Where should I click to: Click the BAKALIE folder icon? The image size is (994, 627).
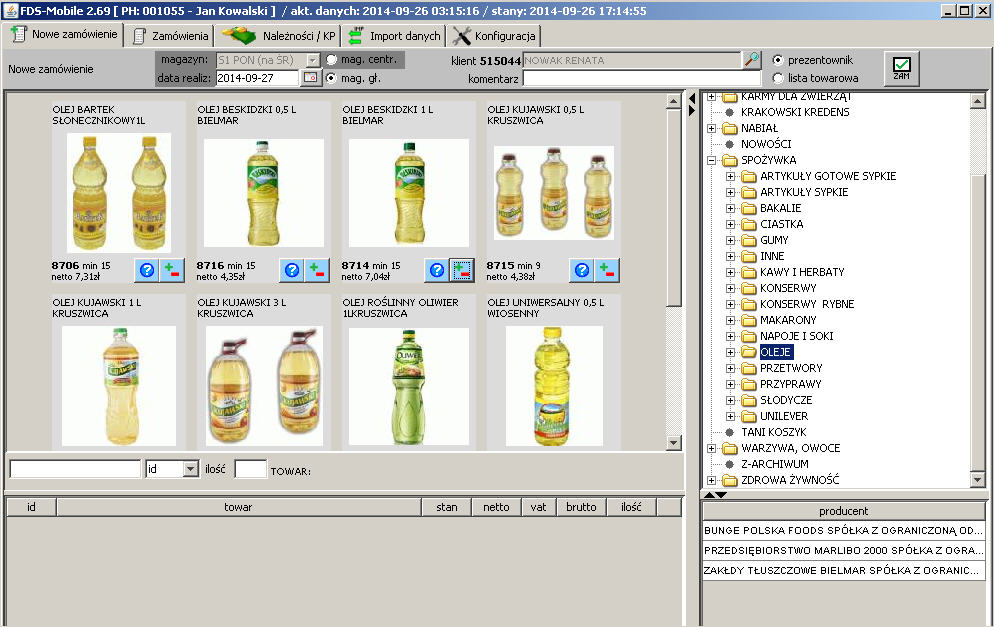pyautogui.click(x=749, y=208)
